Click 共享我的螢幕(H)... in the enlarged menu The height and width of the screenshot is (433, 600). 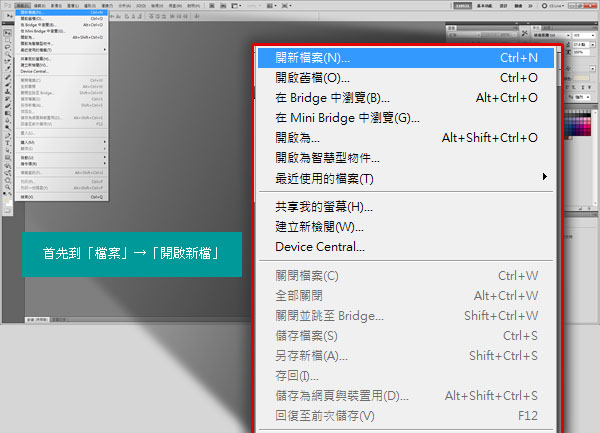point(406,207)
